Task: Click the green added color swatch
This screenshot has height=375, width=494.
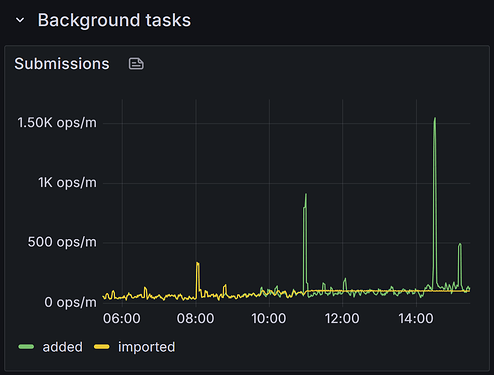Action: coord(26,347)
